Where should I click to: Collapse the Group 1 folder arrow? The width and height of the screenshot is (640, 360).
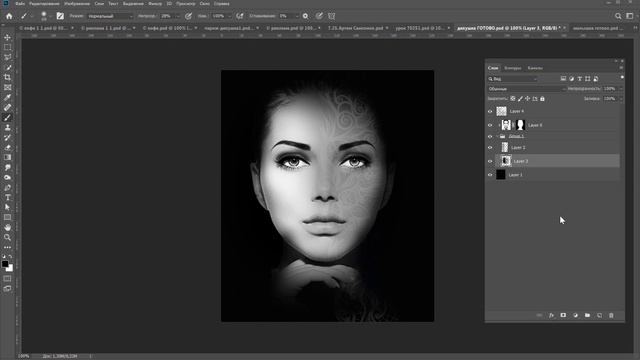(498, 136)
